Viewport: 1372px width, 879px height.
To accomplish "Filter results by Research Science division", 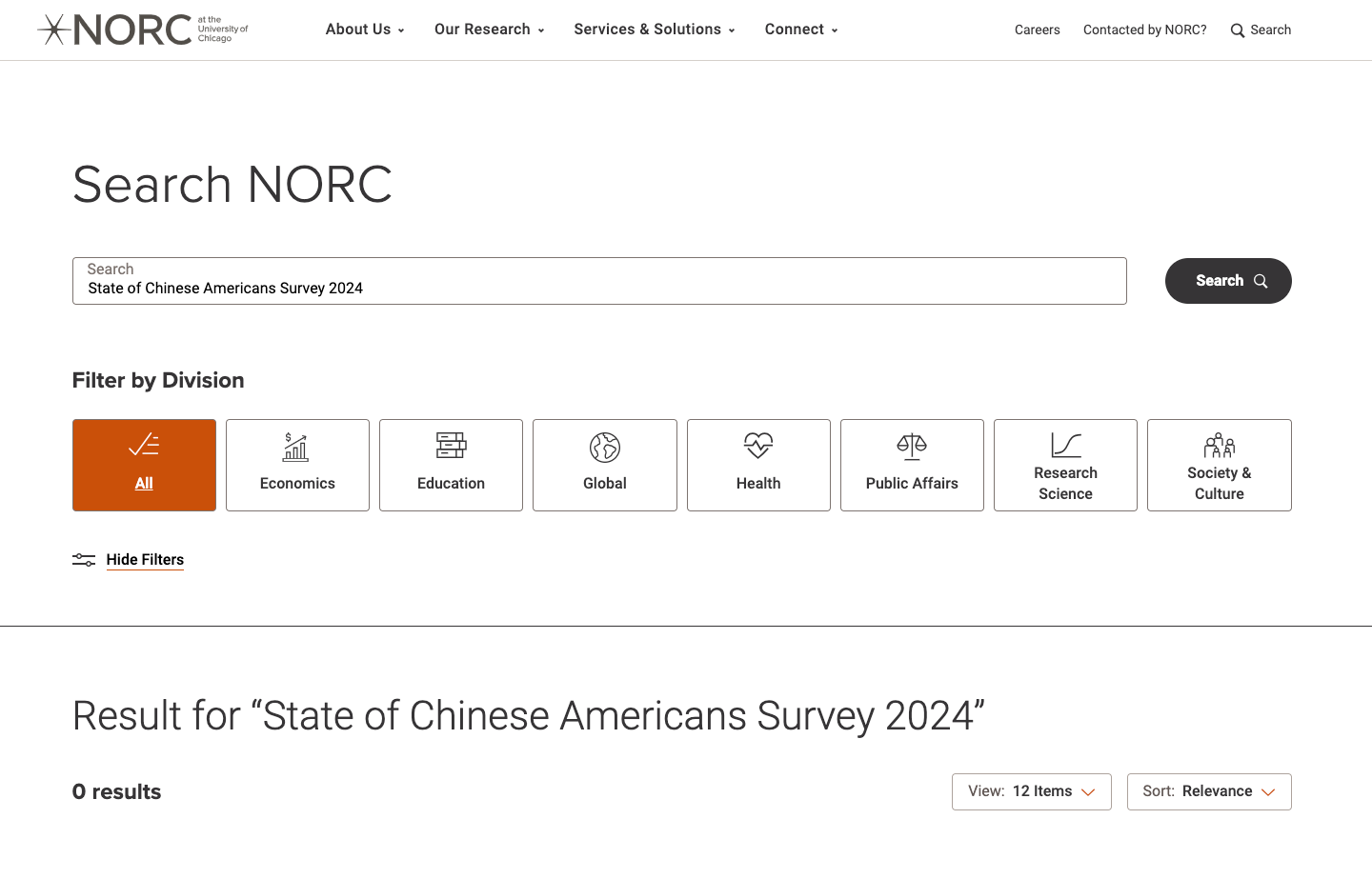I will point(1065,465).
